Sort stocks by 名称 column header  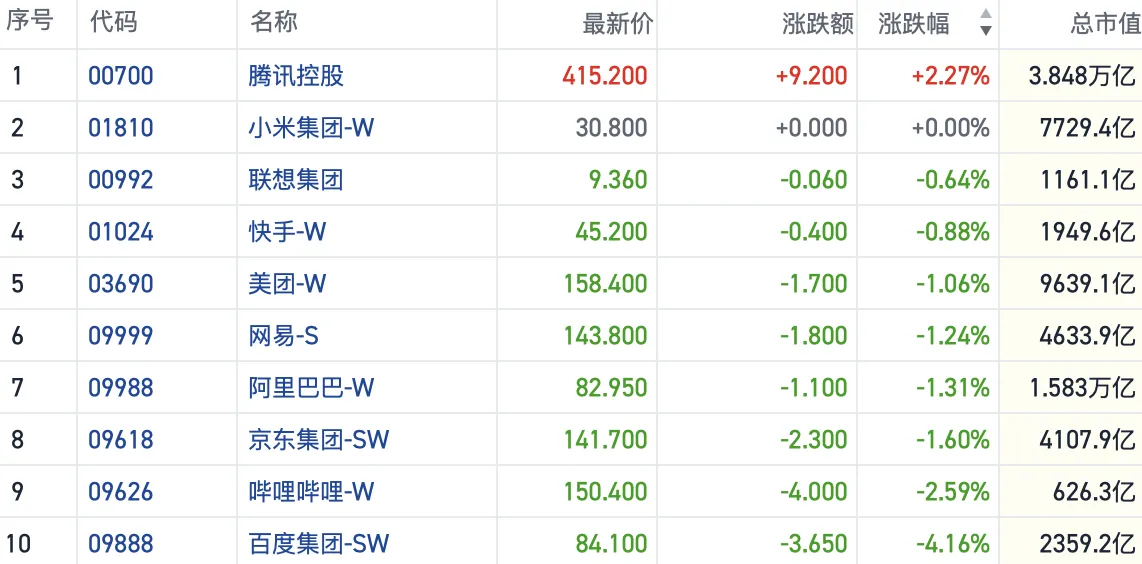273,23
